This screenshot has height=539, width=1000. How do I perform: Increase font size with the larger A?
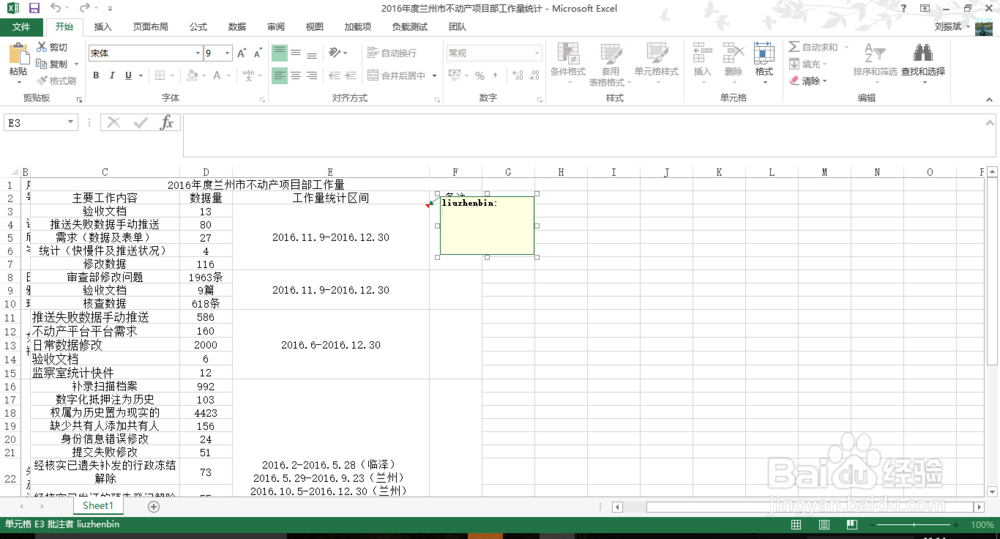(x=241, y=53)
